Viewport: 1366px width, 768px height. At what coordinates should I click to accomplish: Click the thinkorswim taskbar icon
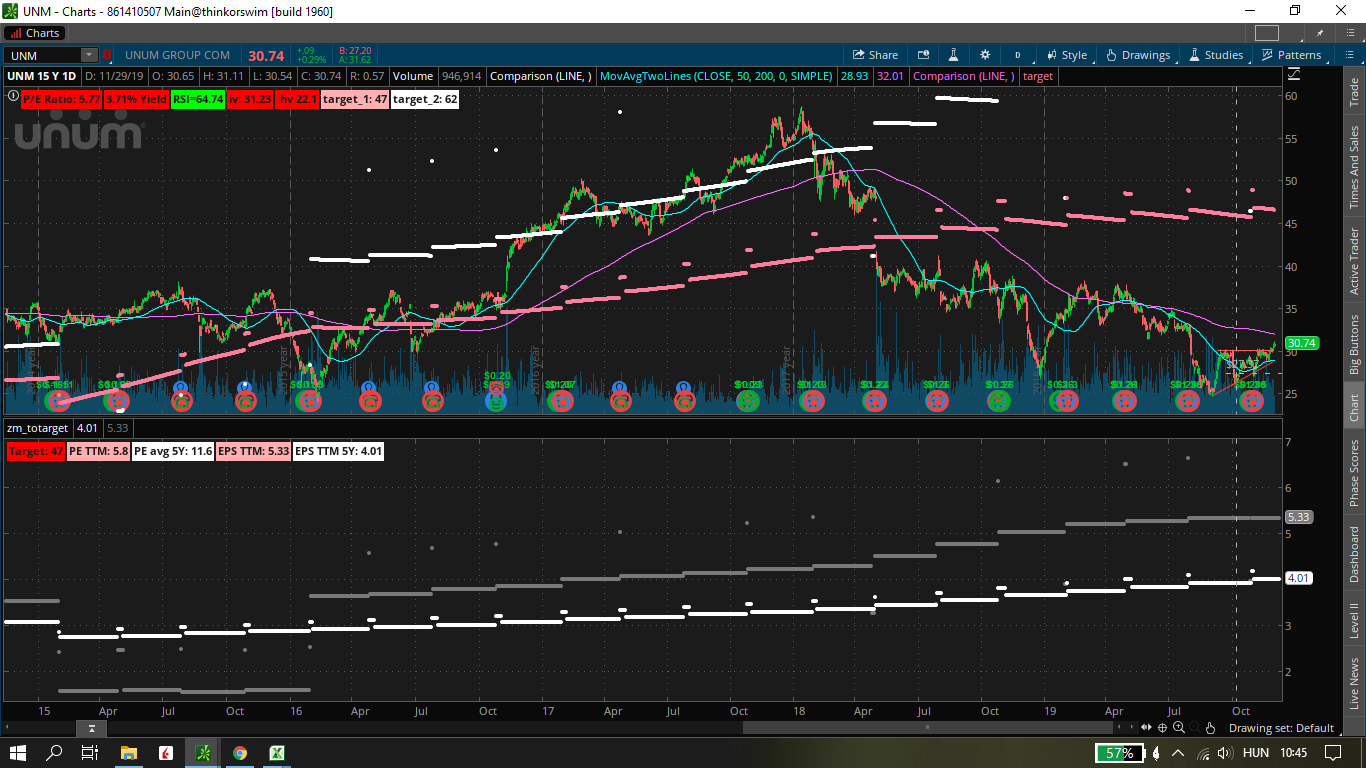[x=203, y=753]
